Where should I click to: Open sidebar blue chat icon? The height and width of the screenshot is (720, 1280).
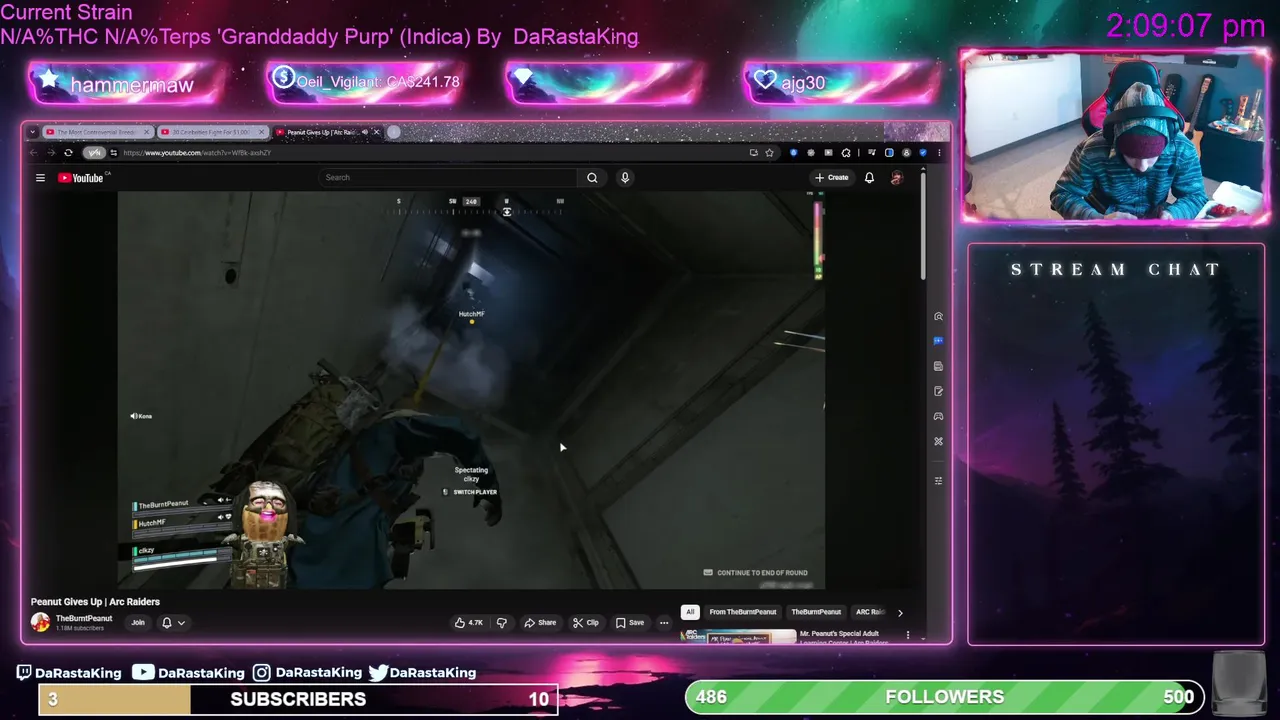938,341
